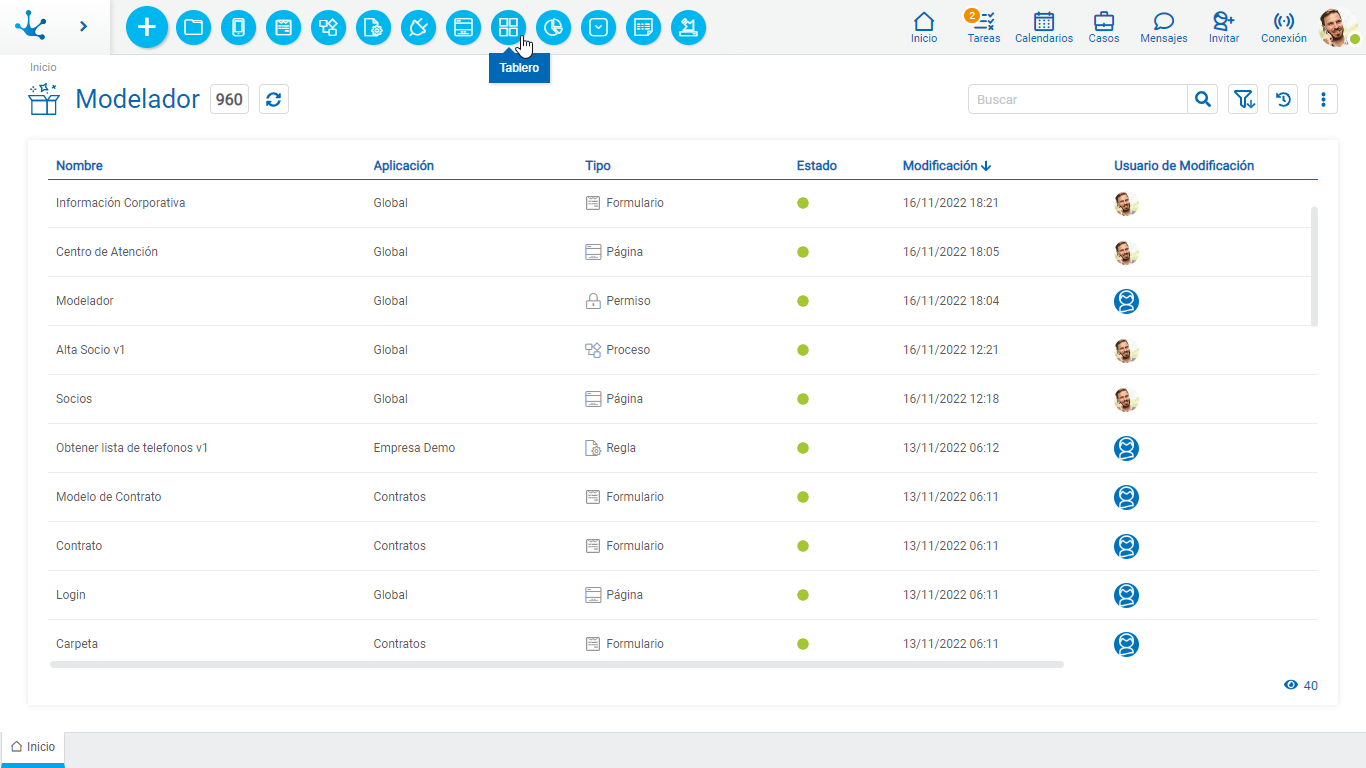Open the Login row

(x=683, y=595)
